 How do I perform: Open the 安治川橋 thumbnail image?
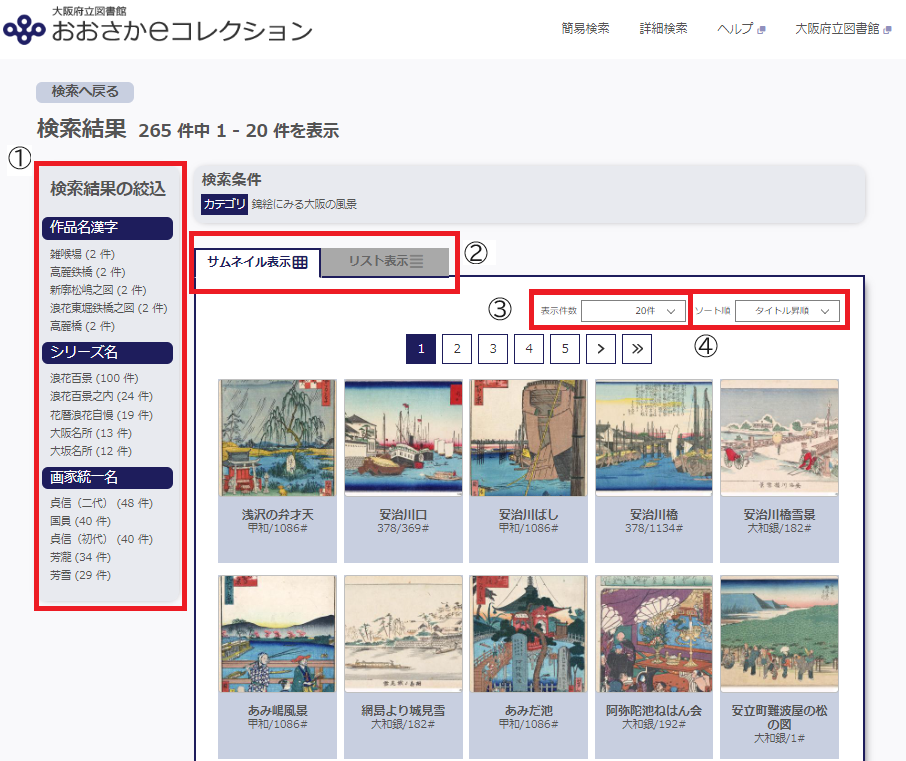(654, 438)
